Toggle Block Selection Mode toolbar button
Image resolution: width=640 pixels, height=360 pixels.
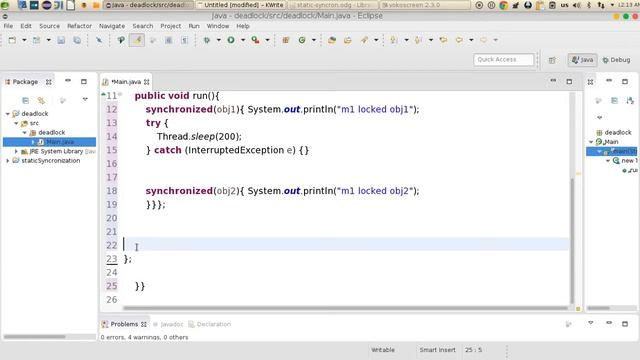point(168,40)
